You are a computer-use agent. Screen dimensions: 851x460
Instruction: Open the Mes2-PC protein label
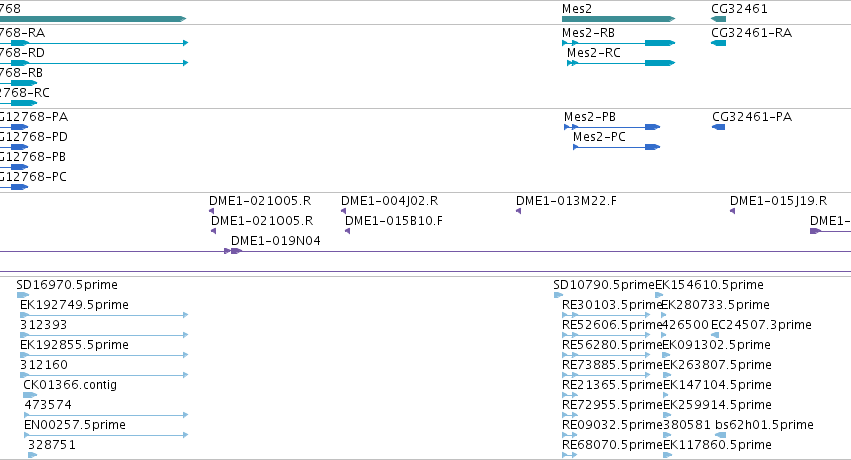599,137
